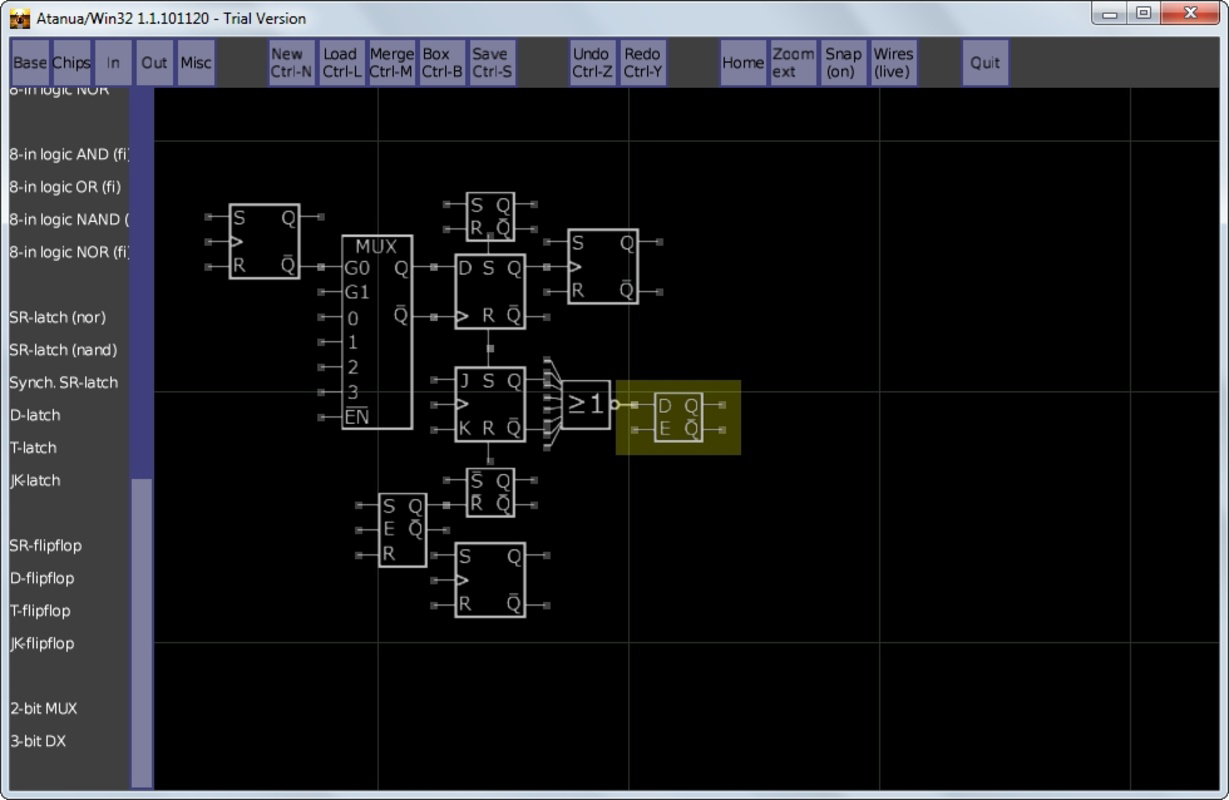Open the Base chips category
The height and width of the screenshot is (800, 1229).
[30, 63]
